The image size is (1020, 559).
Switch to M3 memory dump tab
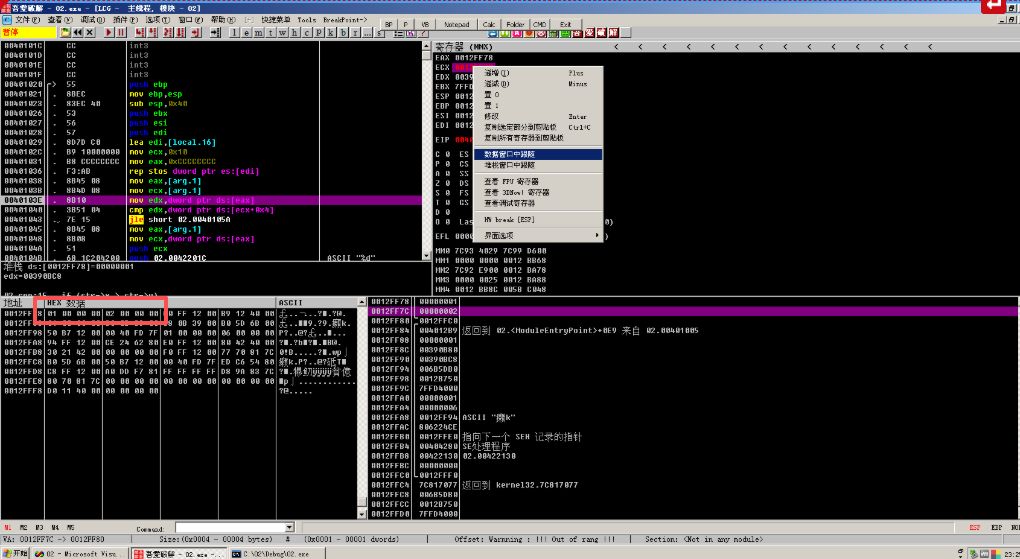39,527
